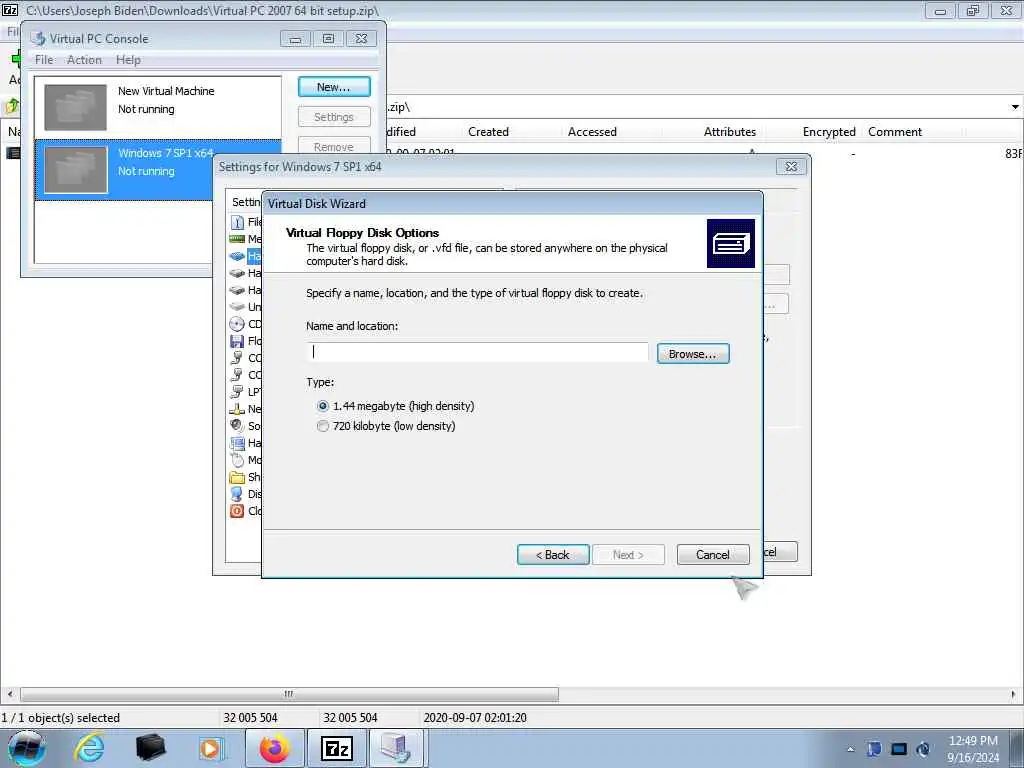1024x768 pixels.
Task: Open Windows Media Player from taskbar
Action: [212, 748]
